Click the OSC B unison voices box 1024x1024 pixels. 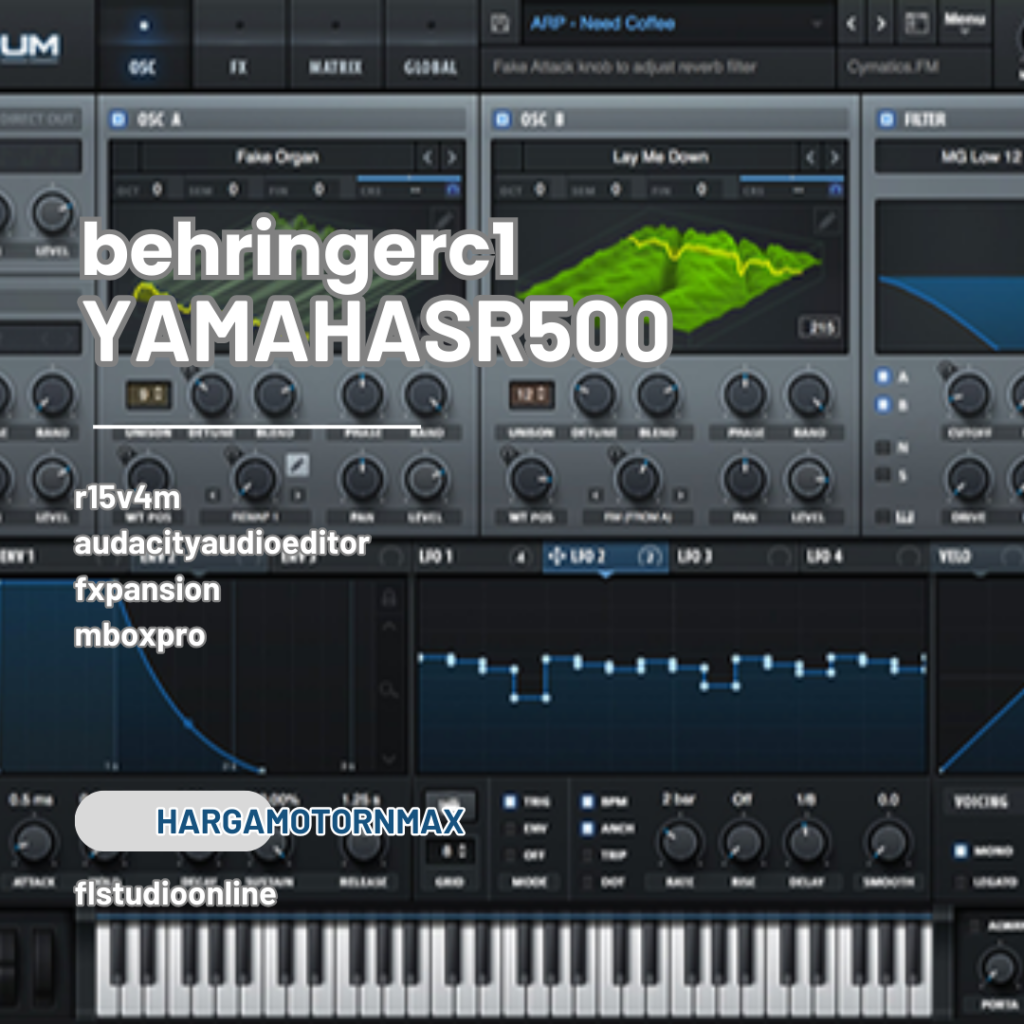point(531,395)
